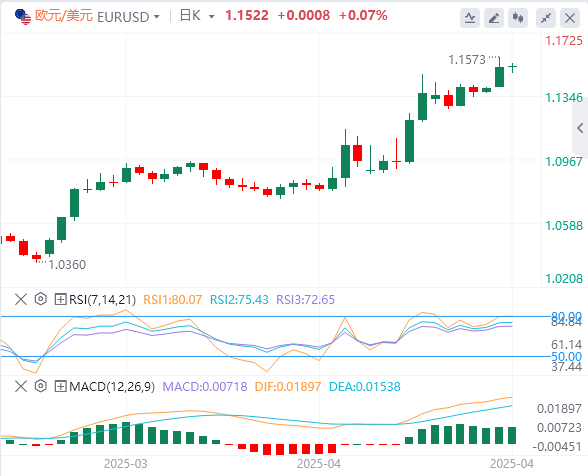The height and width of the screenshot is (476, 588).
Task: Select MACD(12,26,9) indicator label
Action: click(x=112, y=386)
